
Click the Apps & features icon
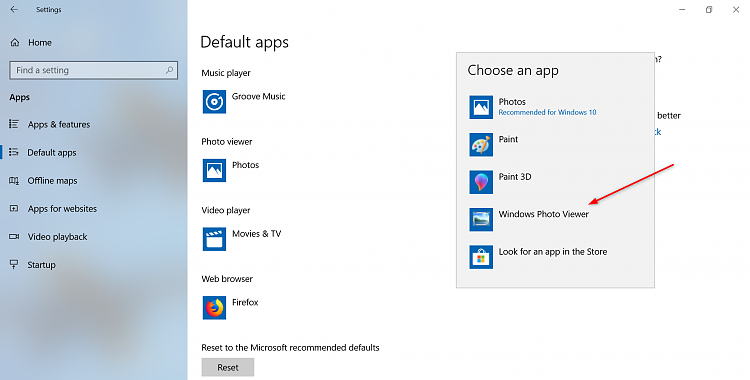coord(14,124)
